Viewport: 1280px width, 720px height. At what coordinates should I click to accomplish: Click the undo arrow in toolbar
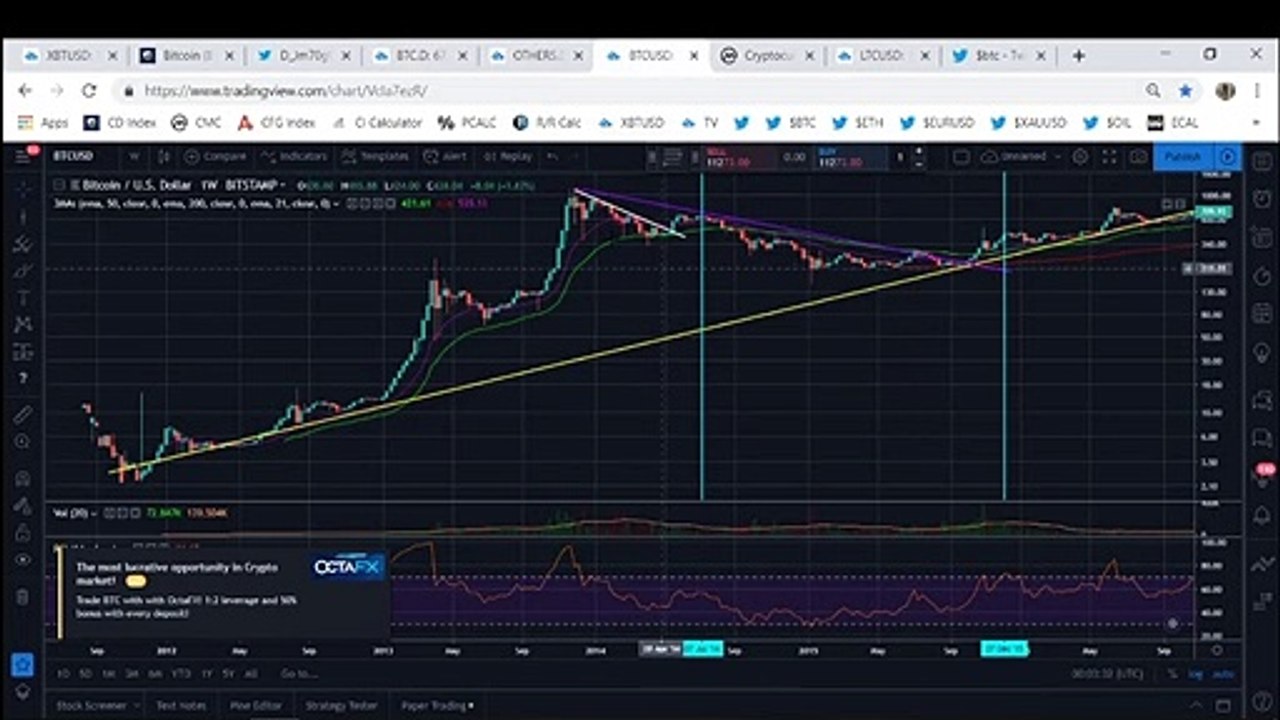tap(552, 156)
